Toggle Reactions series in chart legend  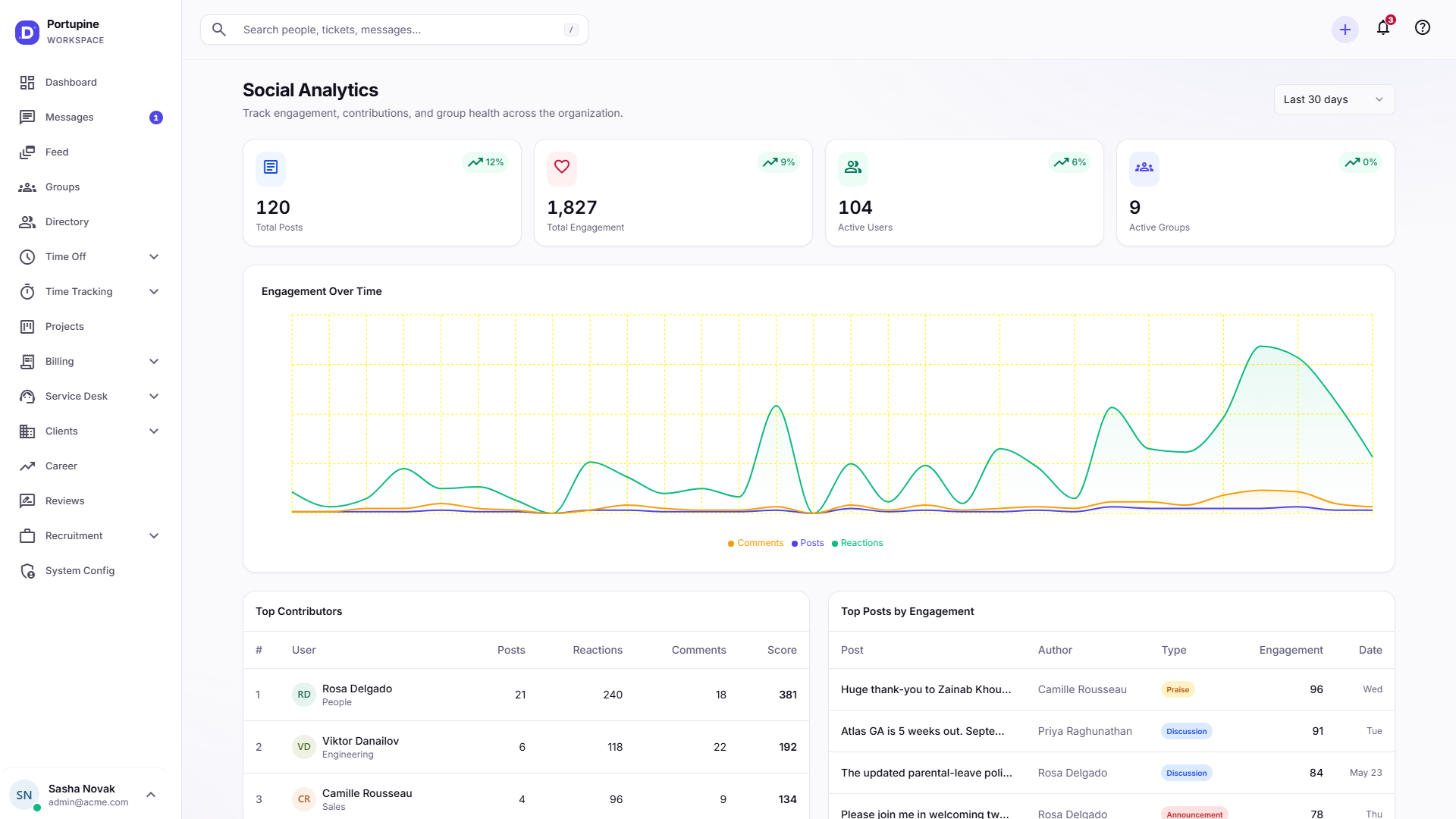857,543
